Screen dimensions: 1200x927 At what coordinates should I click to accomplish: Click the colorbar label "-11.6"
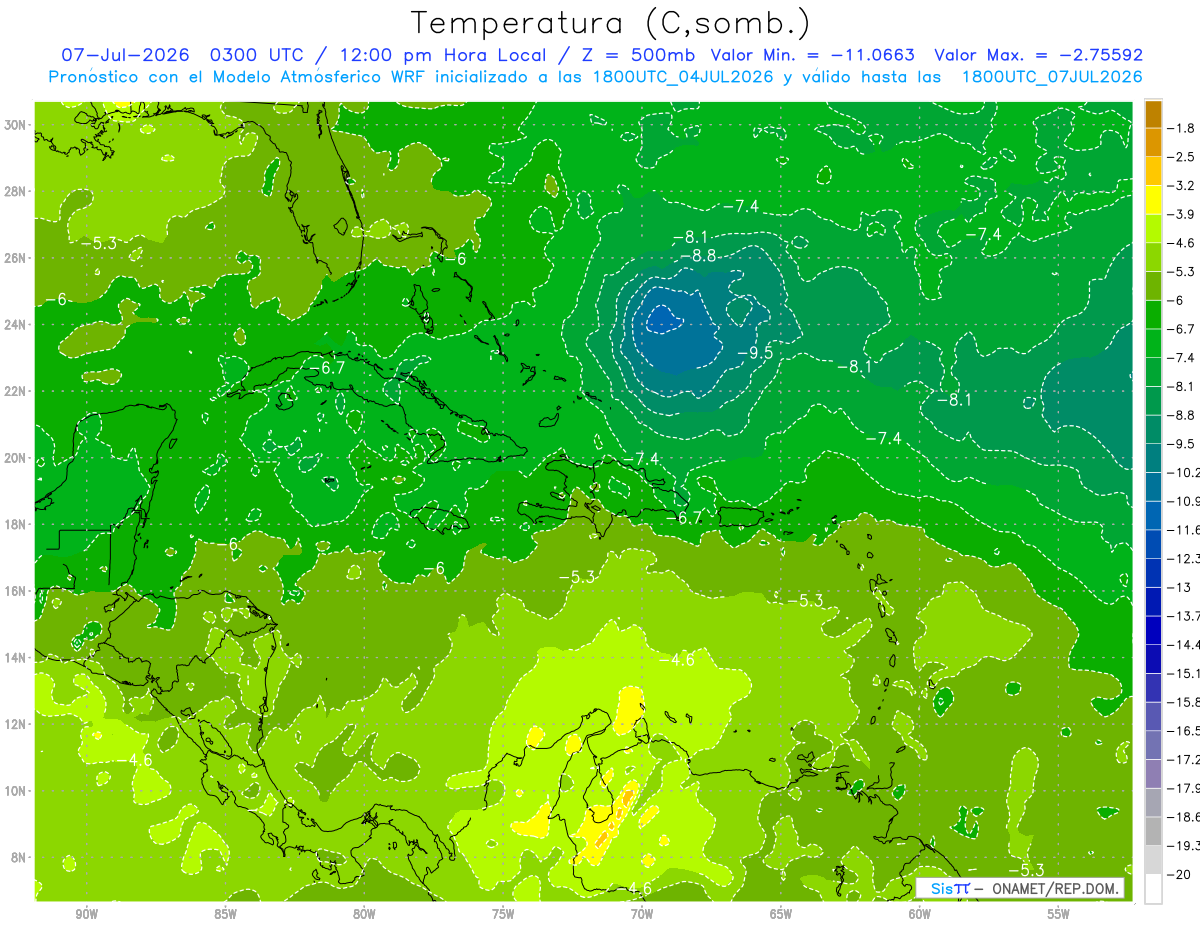tap(1183, 529)
